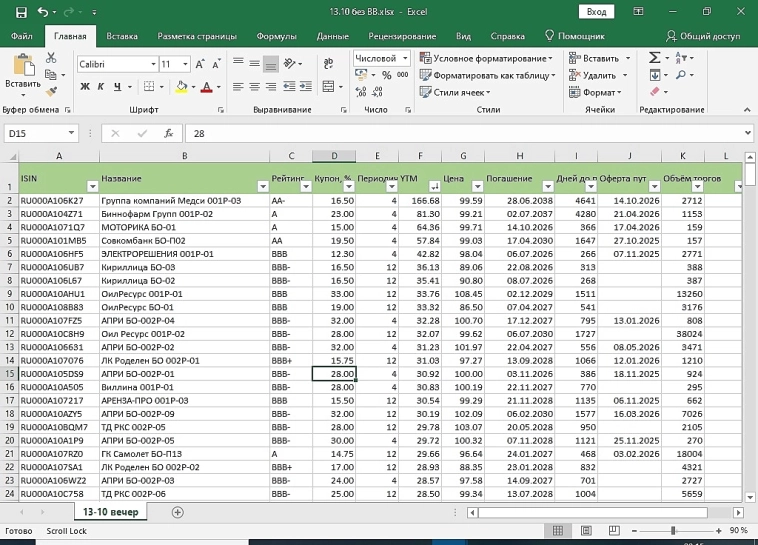Click the Общий доступ share button
The height and width of the screenshot is (545, 758).
[x=702, y=36]
